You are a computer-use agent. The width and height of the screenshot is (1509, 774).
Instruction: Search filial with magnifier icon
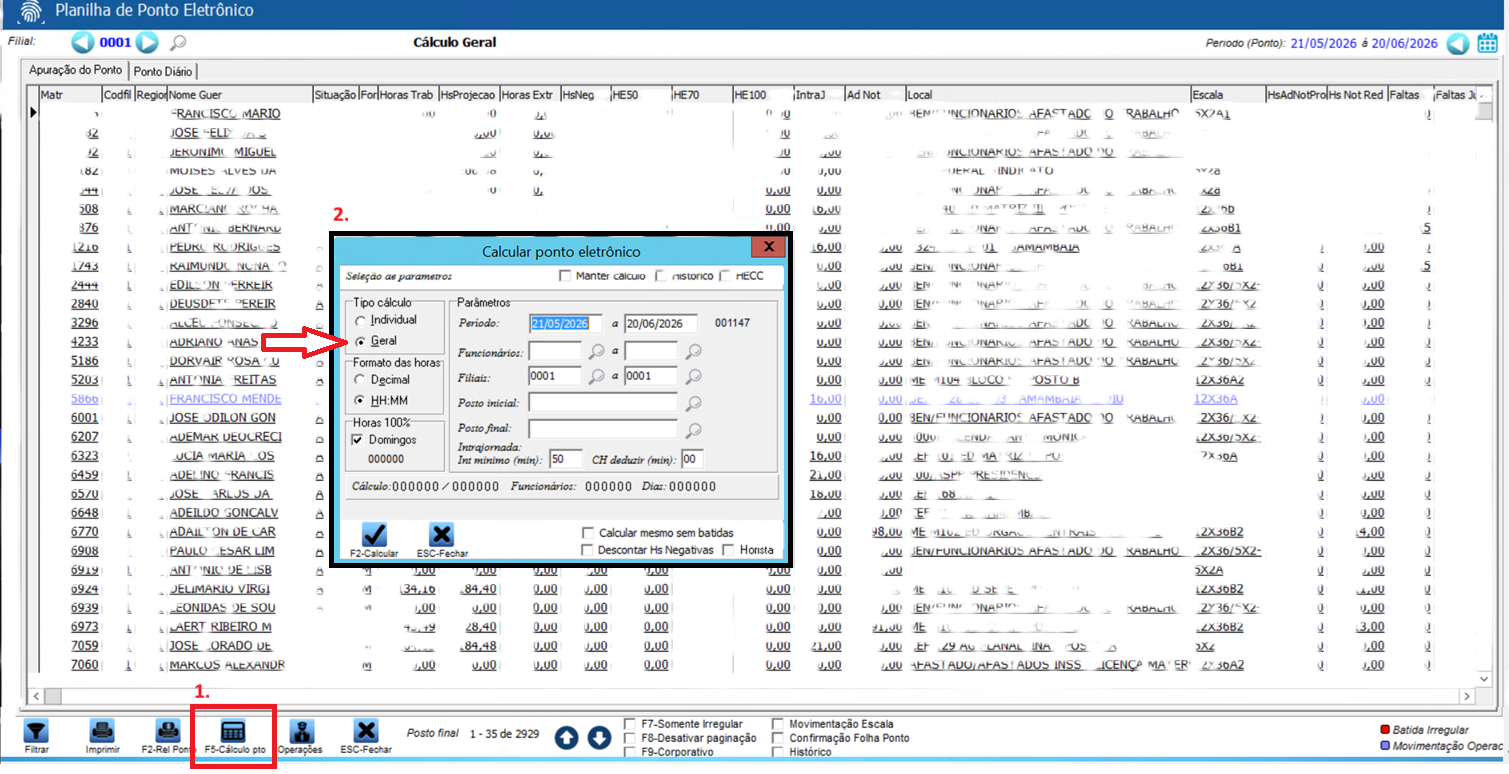click(178, 43)
